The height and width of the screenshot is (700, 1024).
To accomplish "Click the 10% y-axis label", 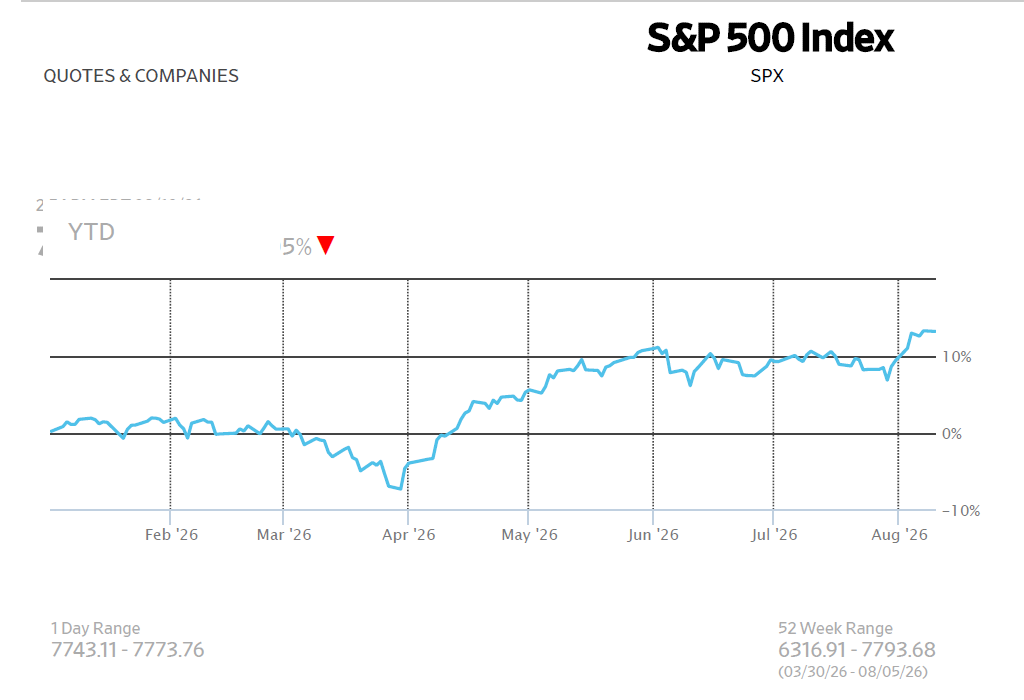I will pyautogui.click(x=957, y=357).
